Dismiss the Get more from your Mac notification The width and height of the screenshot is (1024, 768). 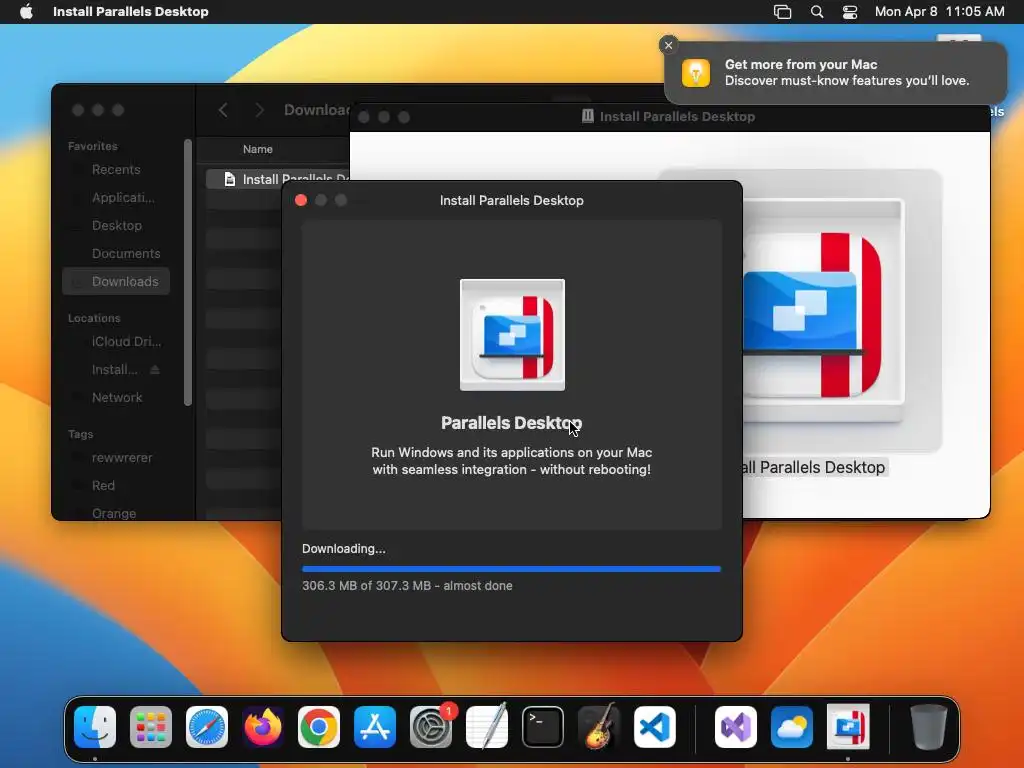pyautogui.click(x=668, y=45)
